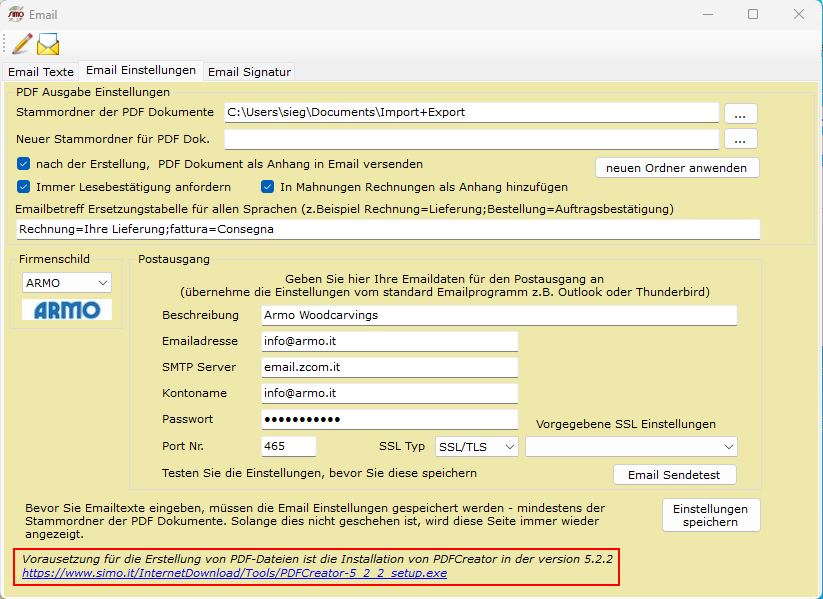
Task: Click the pencil edit icon in toolbar
Action: coord(22,44)
